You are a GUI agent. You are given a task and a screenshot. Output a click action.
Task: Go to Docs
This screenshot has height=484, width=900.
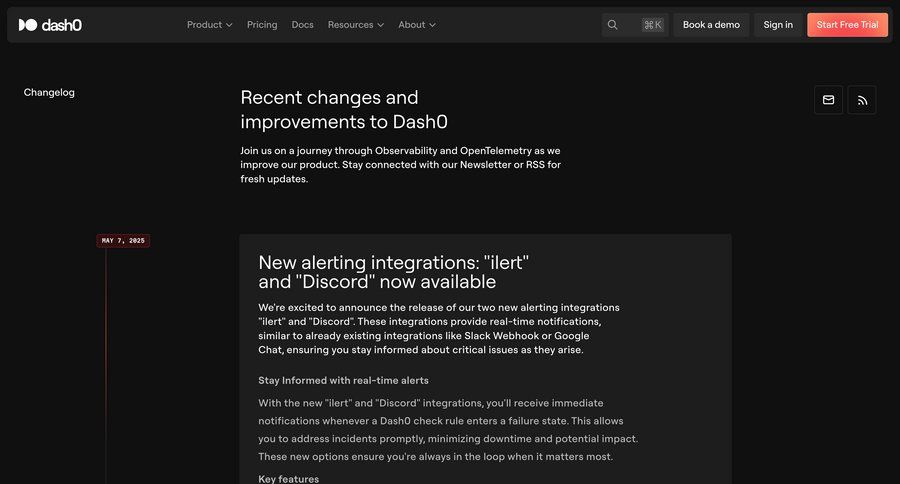click(x=302, y=25)
